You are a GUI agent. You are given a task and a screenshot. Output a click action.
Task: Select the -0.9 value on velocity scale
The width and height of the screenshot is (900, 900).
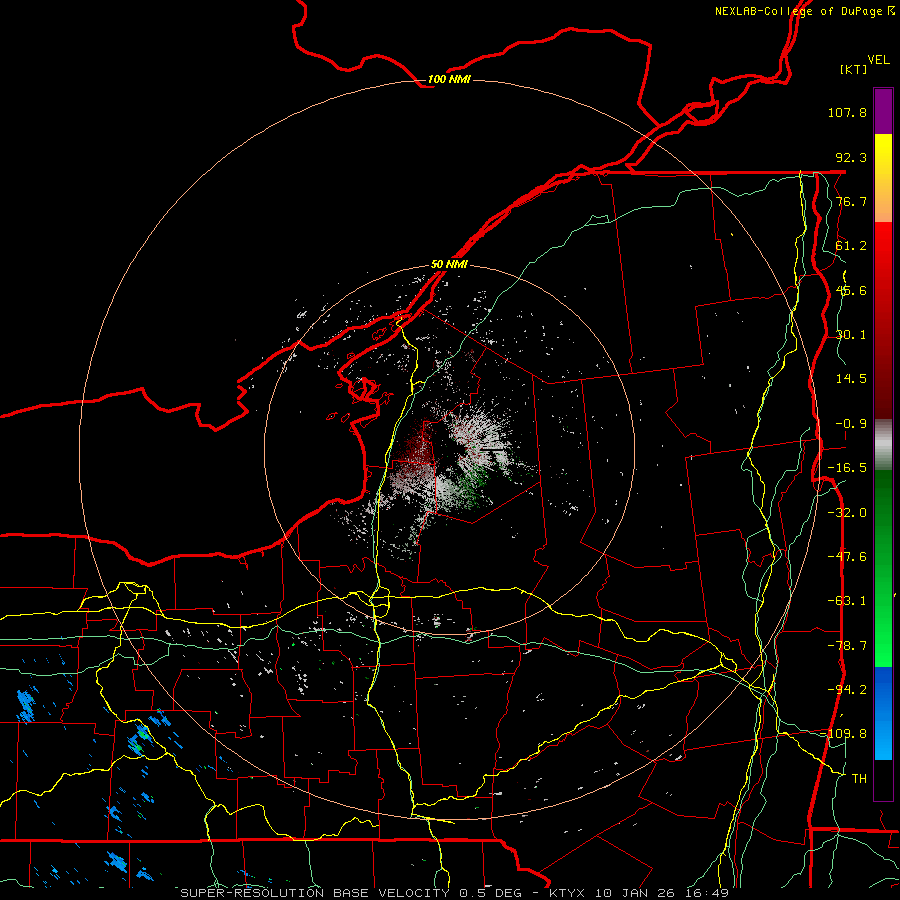[x=851, y=424]
